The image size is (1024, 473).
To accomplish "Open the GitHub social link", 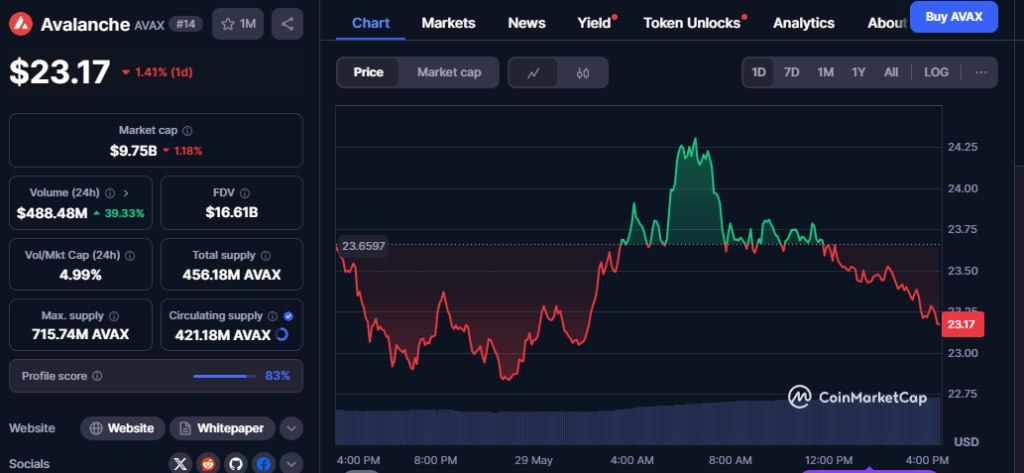I will point(236,464).
